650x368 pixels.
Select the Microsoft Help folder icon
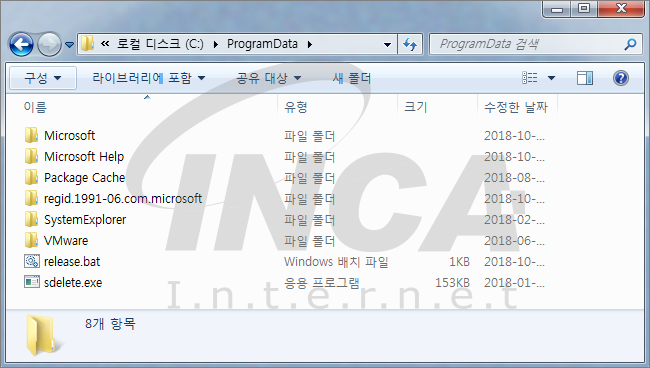[31, 156]
